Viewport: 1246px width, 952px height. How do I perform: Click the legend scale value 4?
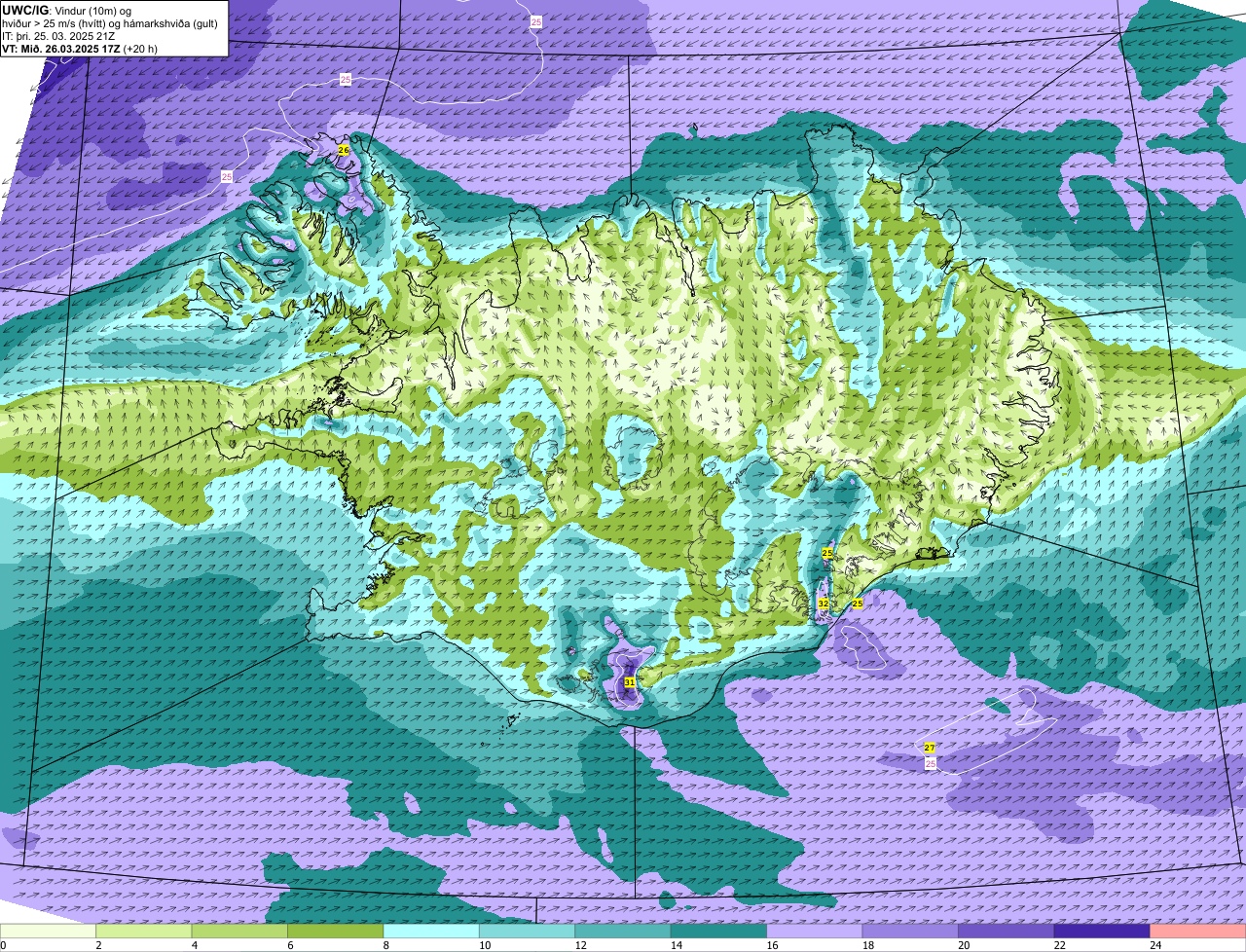pyautogui.click(x=194, y=945)
